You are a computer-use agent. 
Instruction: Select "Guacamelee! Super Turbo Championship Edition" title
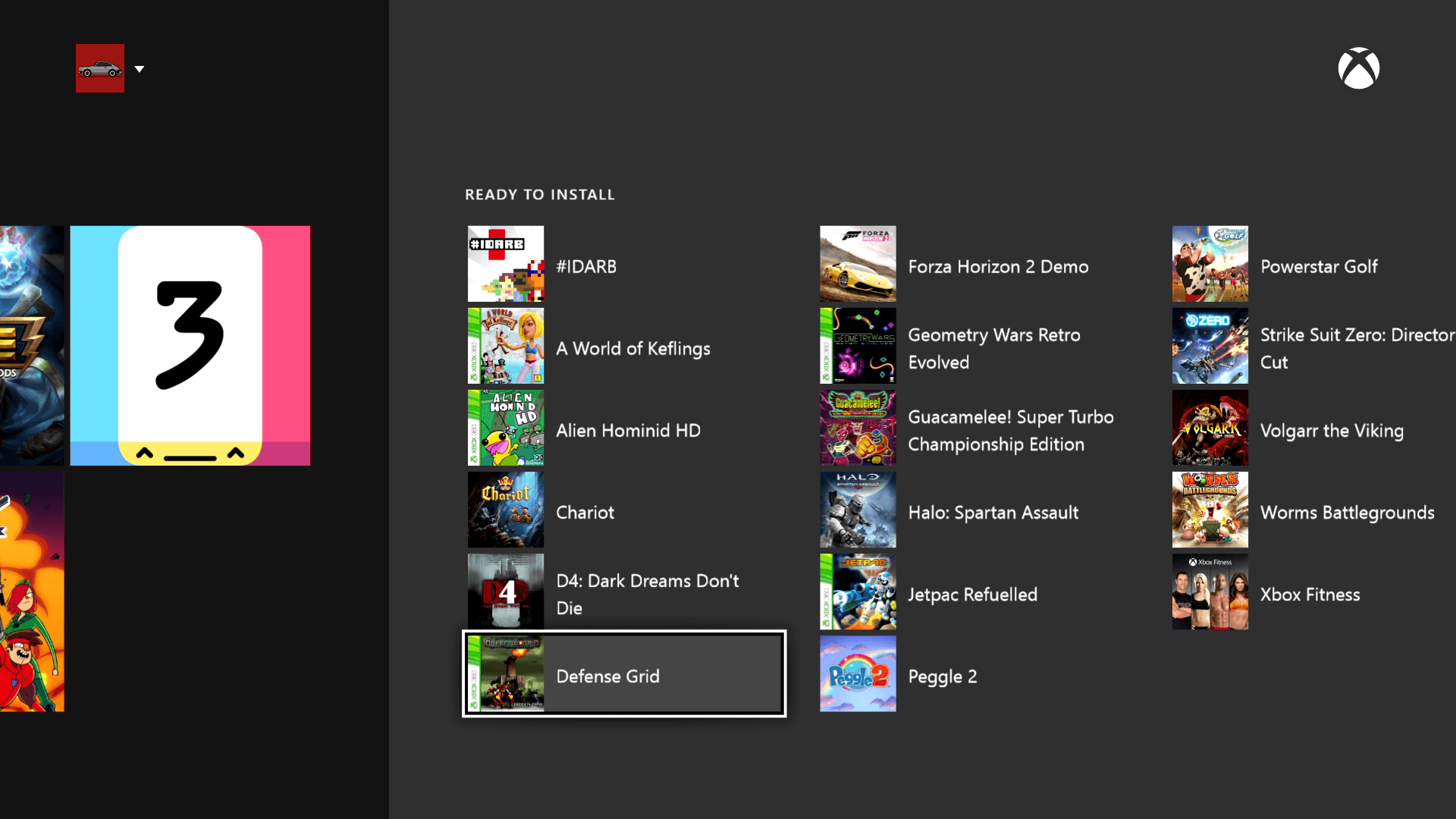click(x=1011, y=431)
